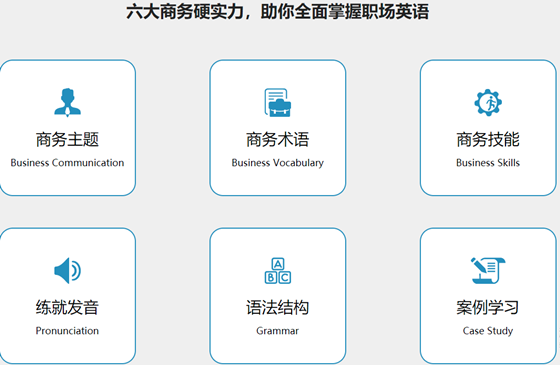Click the pen and scroll icon above 案例学习
Screen dimensions: 560x365
(x=488, y=270)
